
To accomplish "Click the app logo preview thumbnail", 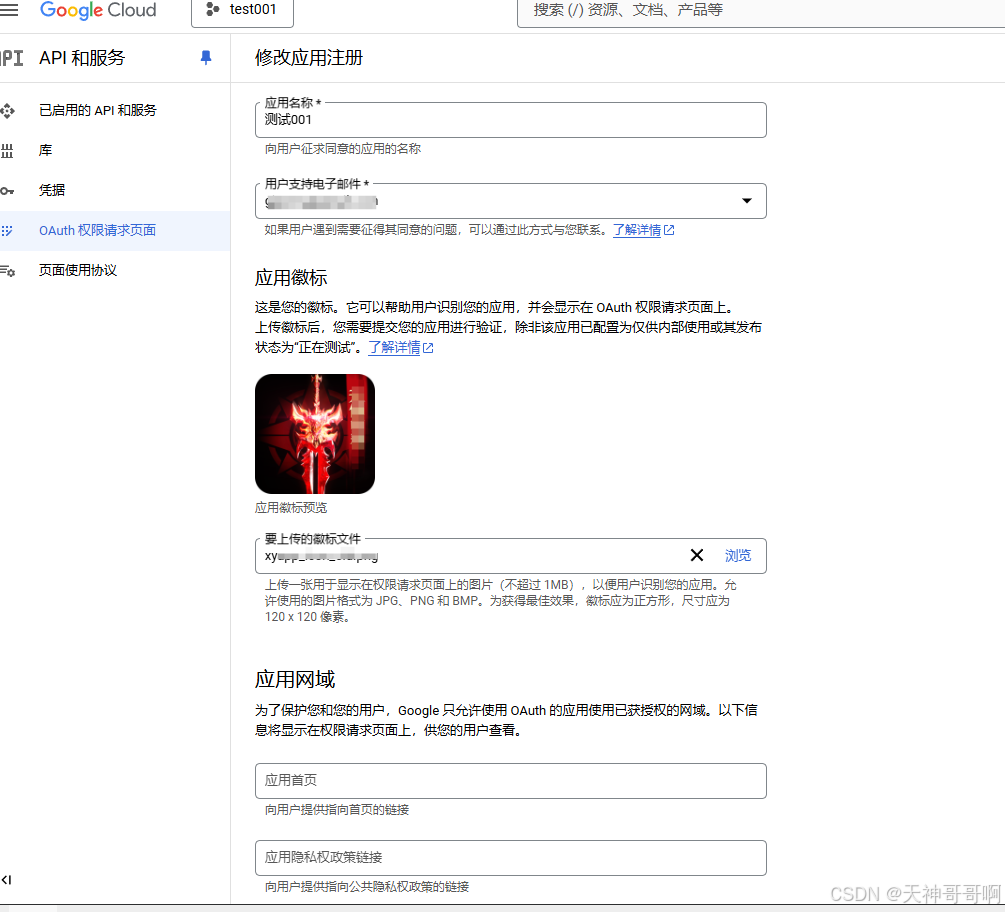I will 315,434.
